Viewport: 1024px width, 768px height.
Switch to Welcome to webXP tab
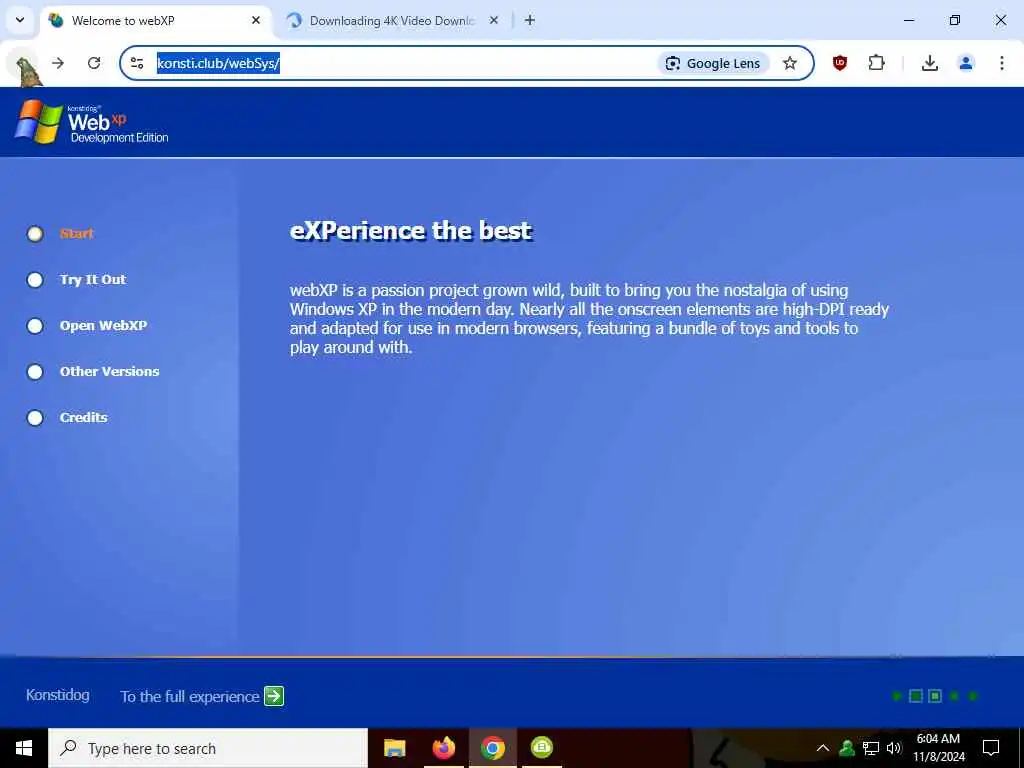(156, 20)
